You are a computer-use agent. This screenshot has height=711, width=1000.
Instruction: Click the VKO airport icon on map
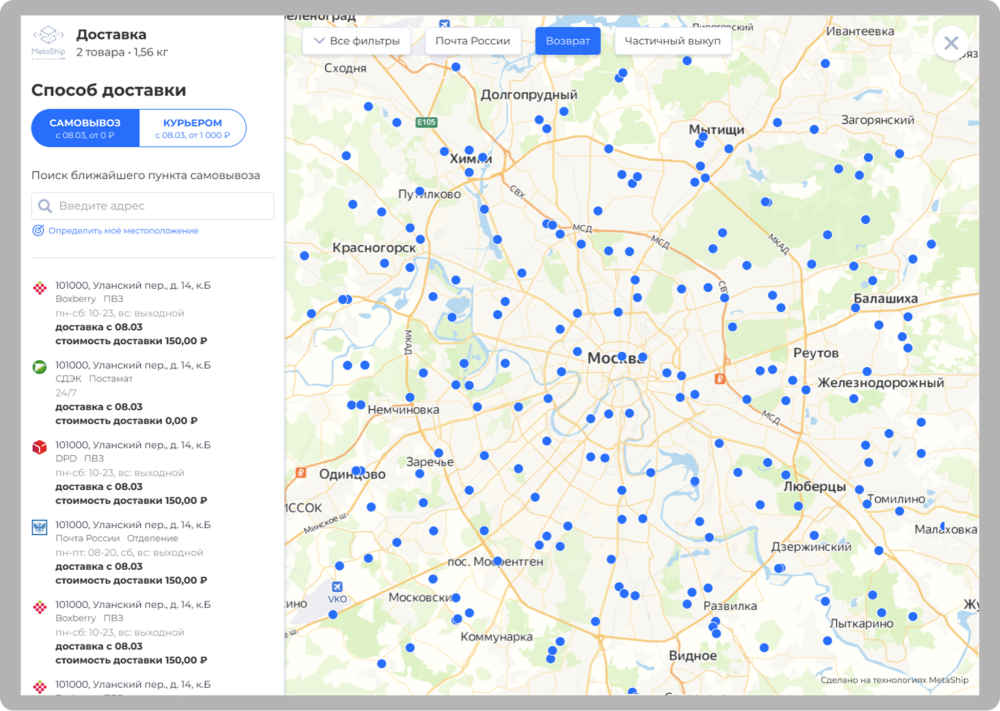point(337,587)
